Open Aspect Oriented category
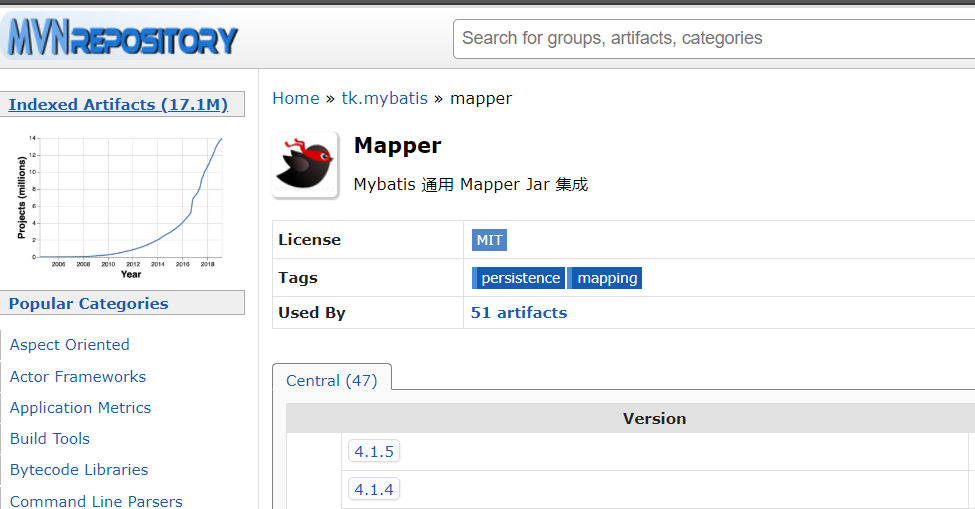The height and width of the screenshot is (509, 975). (x=70, y=345)
